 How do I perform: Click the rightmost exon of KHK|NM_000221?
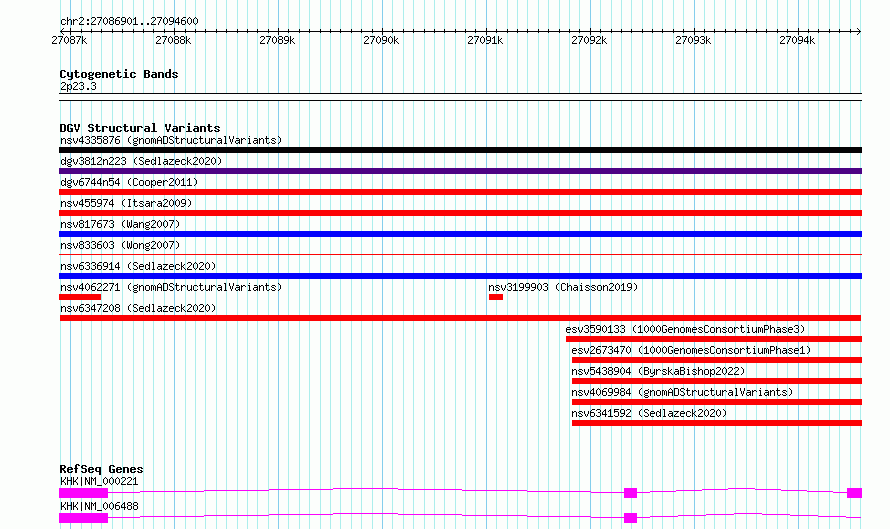[854, 493]
